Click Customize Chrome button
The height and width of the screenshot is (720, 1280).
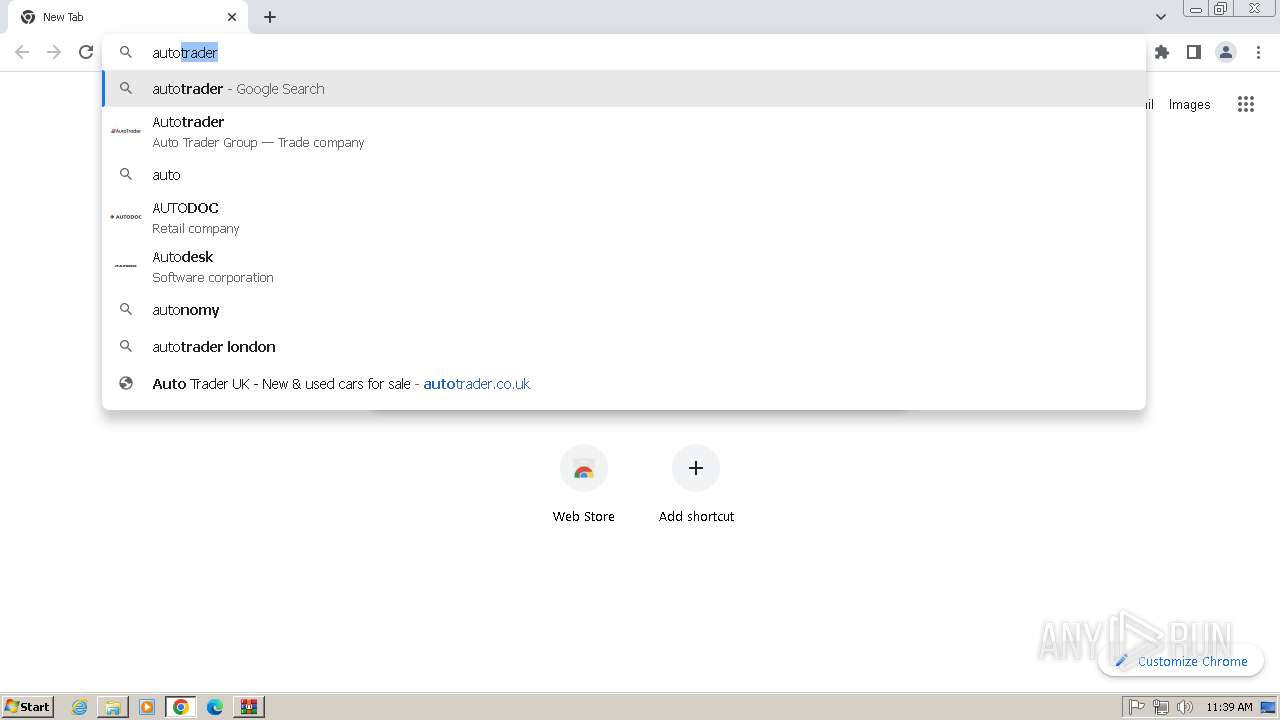[x=1181, y=661]
